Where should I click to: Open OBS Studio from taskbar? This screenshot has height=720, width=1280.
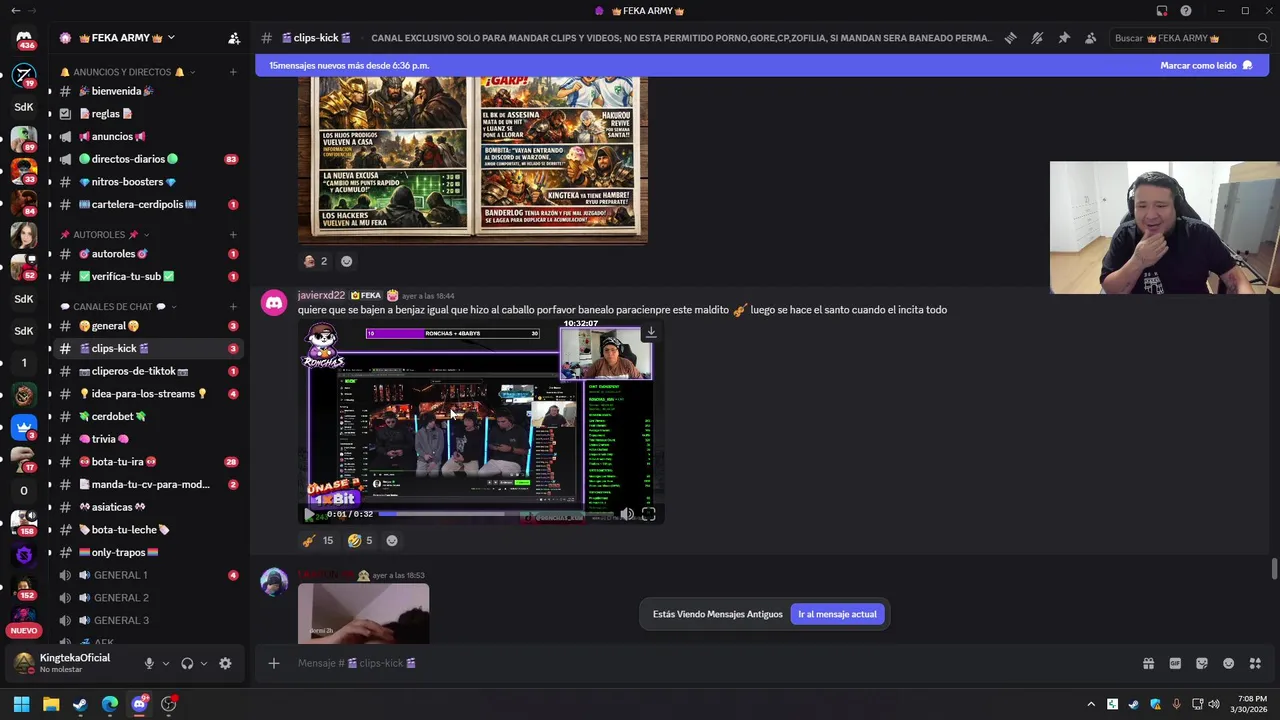[169, 704]
